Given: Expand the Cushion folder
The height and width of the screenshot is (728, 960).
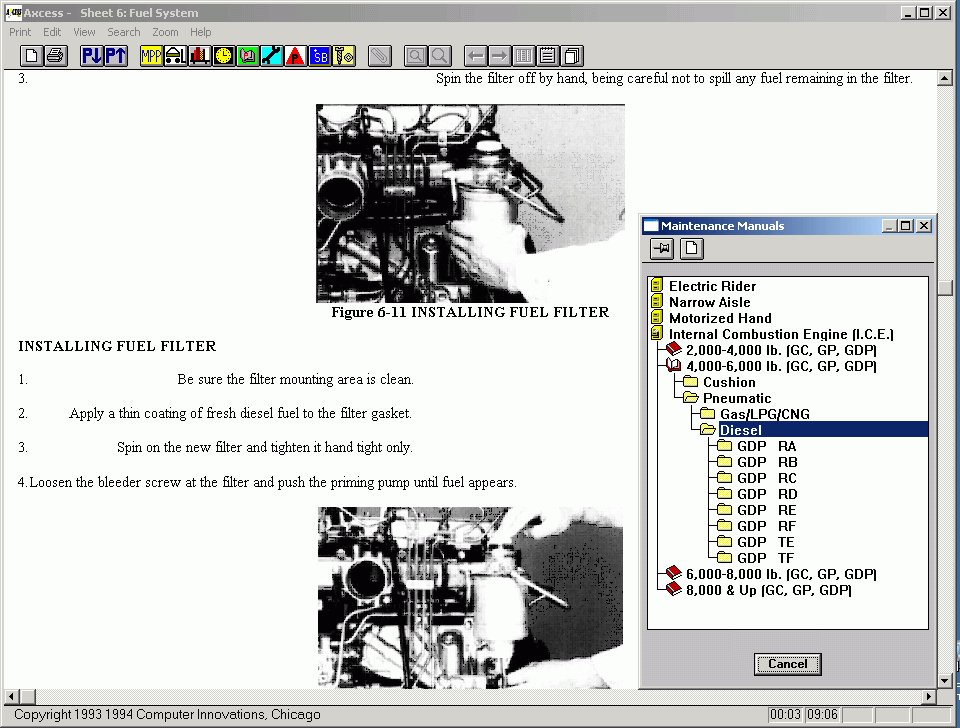Looking at the screenshot, I should (x=691, y=381).
